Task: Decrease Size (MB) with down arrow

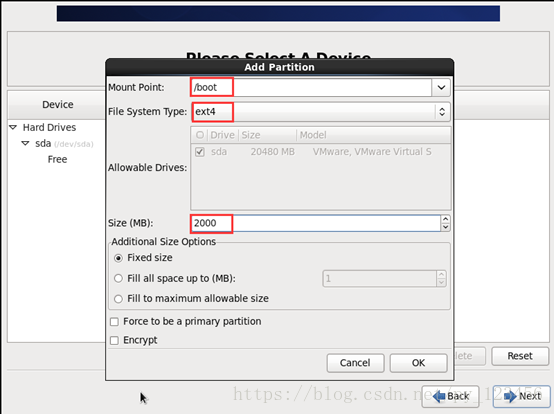Action: (445, 227)
